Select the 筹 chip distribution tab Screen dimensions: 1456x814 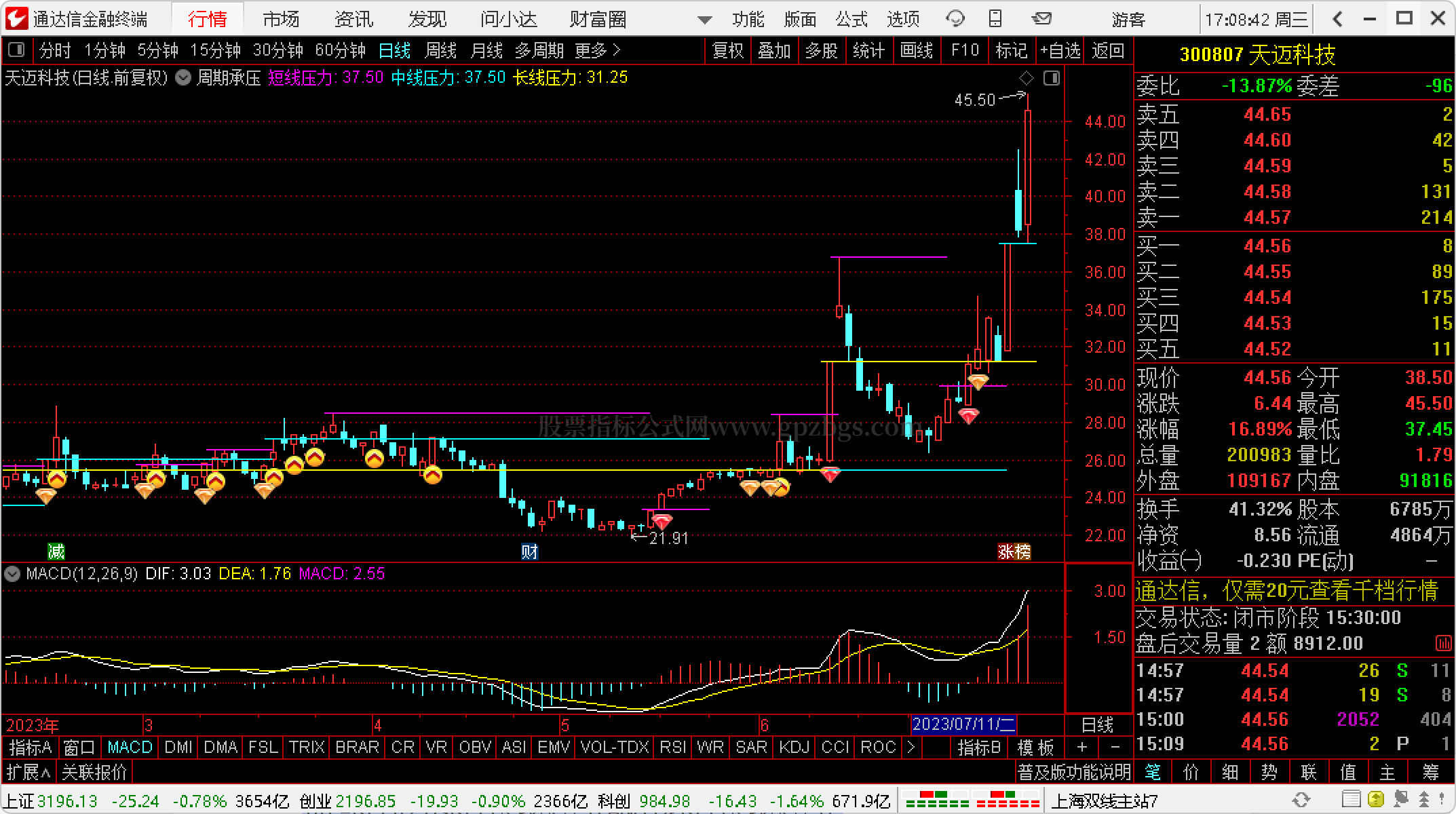(x=1431, y=772)
